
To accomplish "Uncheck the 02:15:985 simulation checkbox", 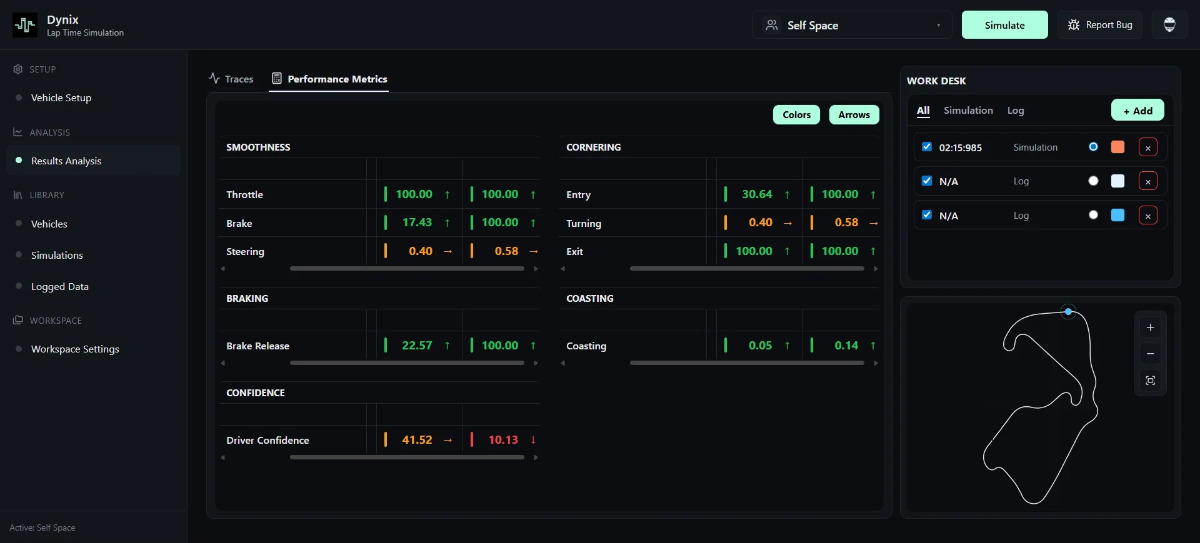I will [x=927, y=147].
